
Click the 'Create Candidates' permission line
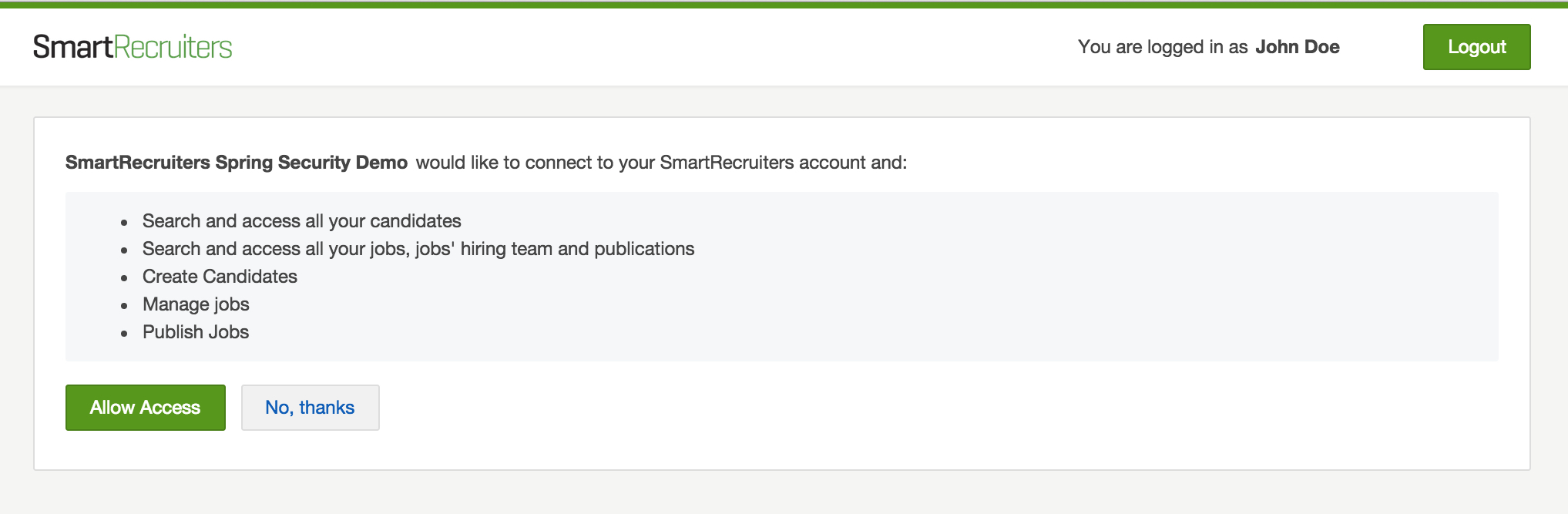click(x=220, y=277)
